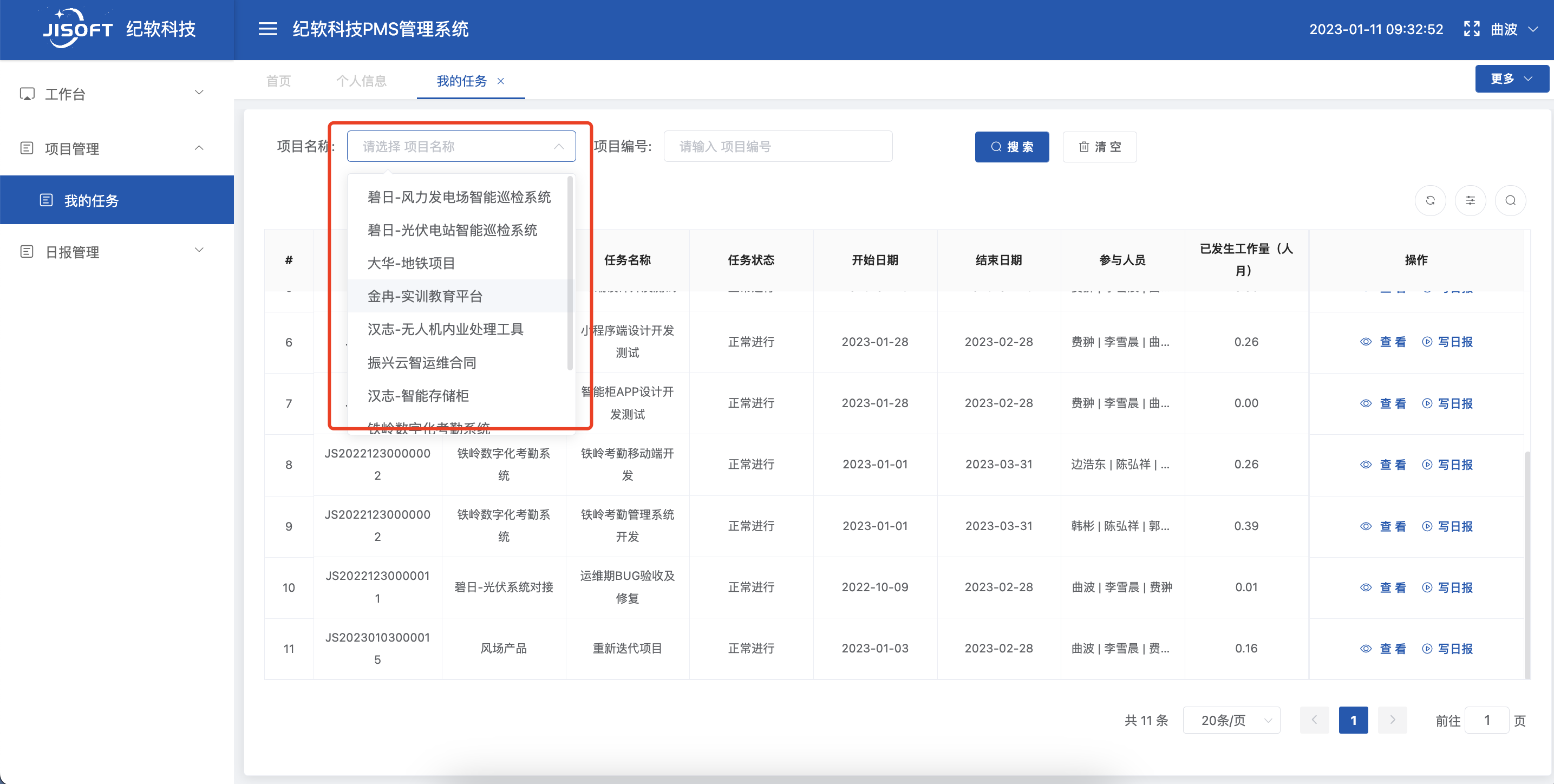Click the fullscreen toggle icon
Image resolution: width=1554 pixels, height=784 pixels.
(1471, 29)
